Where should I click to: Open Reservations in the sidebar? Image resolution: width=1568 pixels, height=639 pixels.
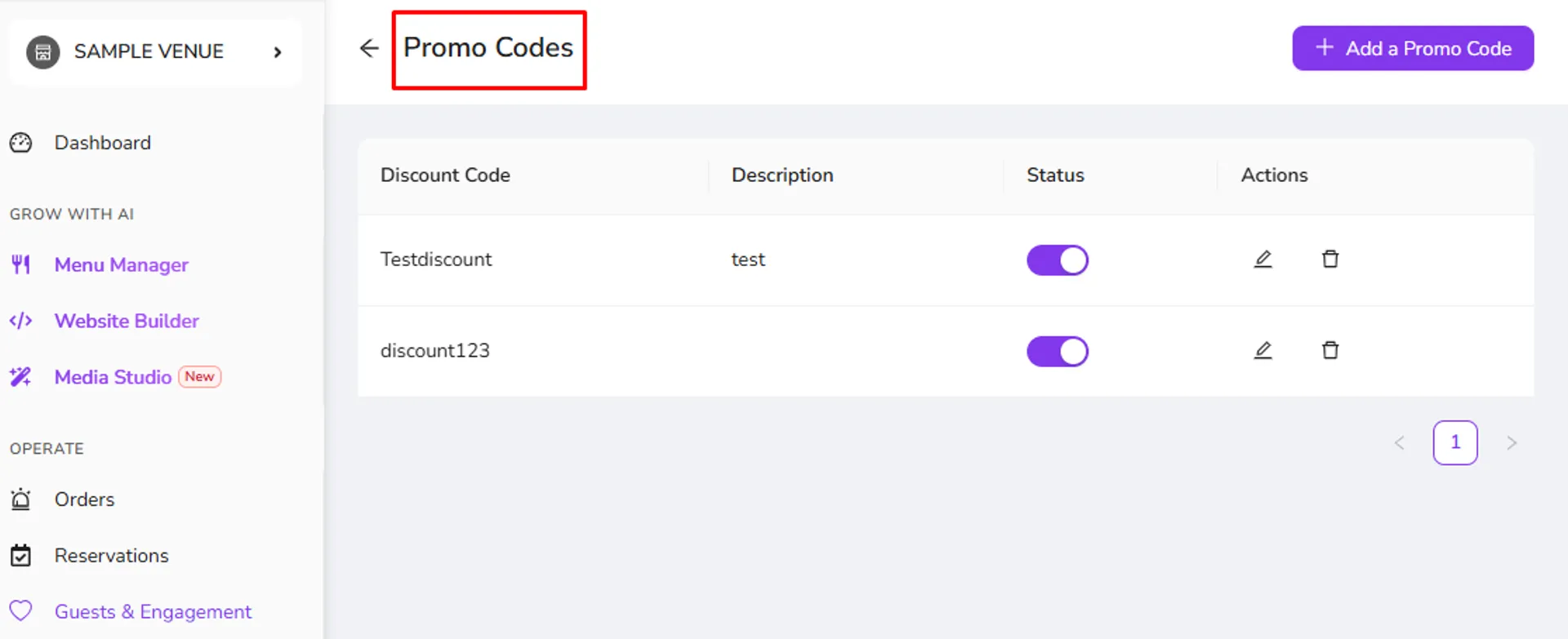click(111, 556)
